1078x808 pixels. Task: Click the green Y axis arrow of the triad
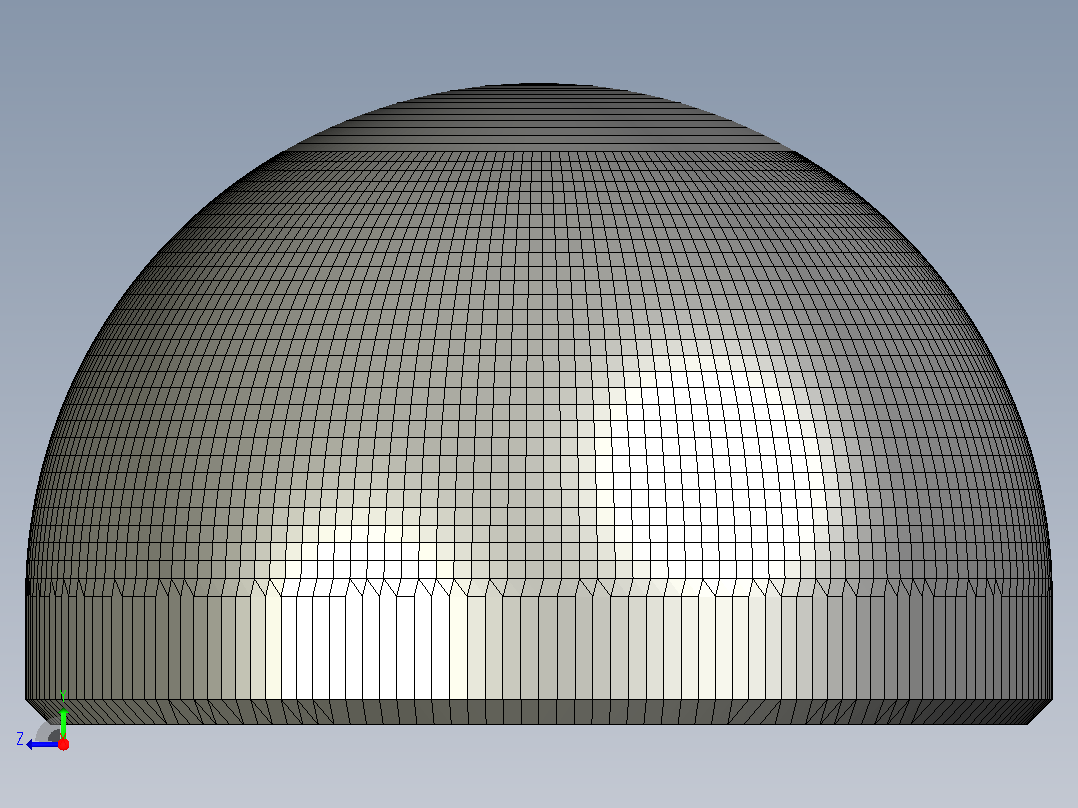63,722
